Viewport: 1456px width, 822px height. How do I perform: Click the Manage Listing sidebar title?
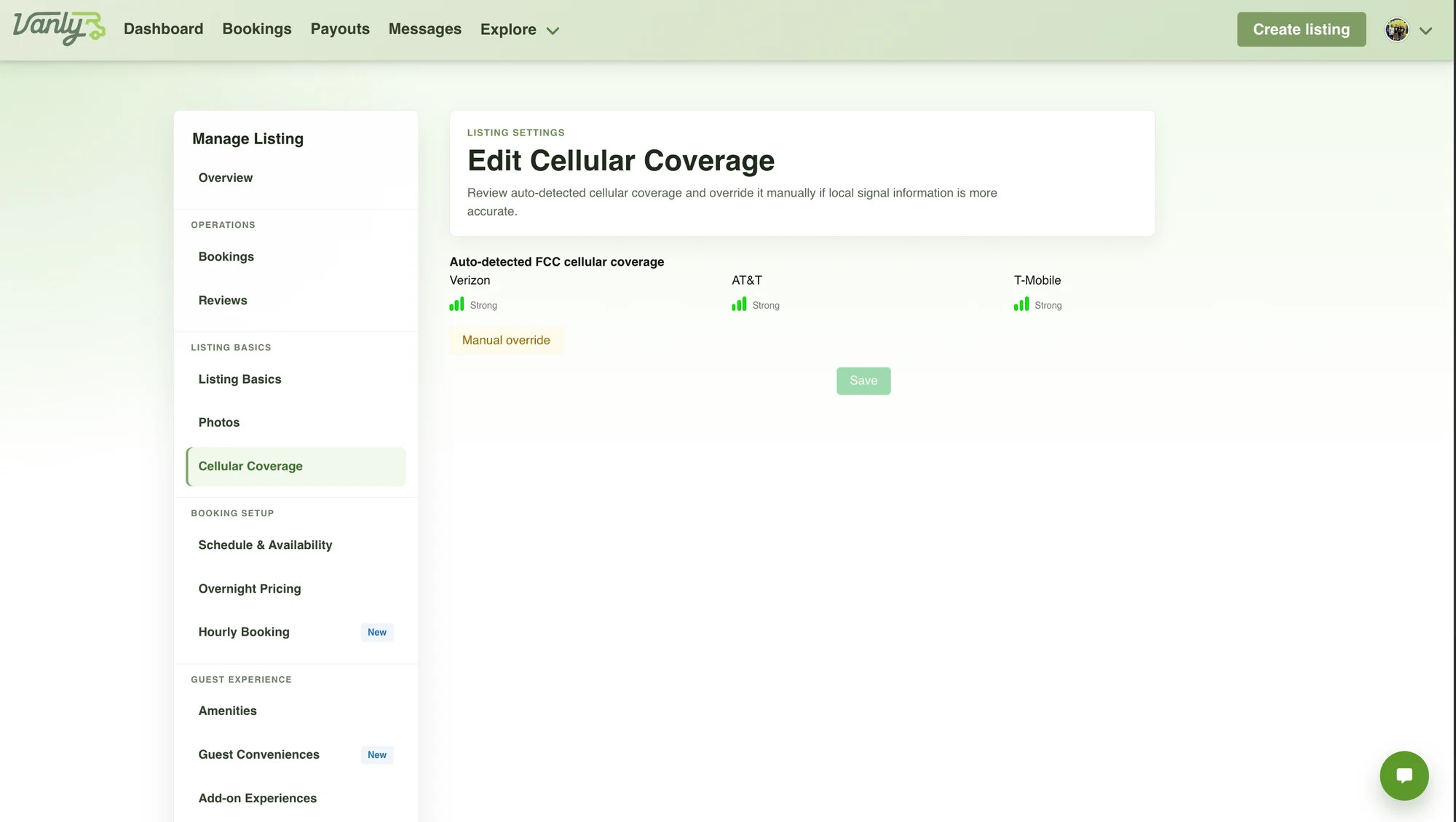point(248,139)
